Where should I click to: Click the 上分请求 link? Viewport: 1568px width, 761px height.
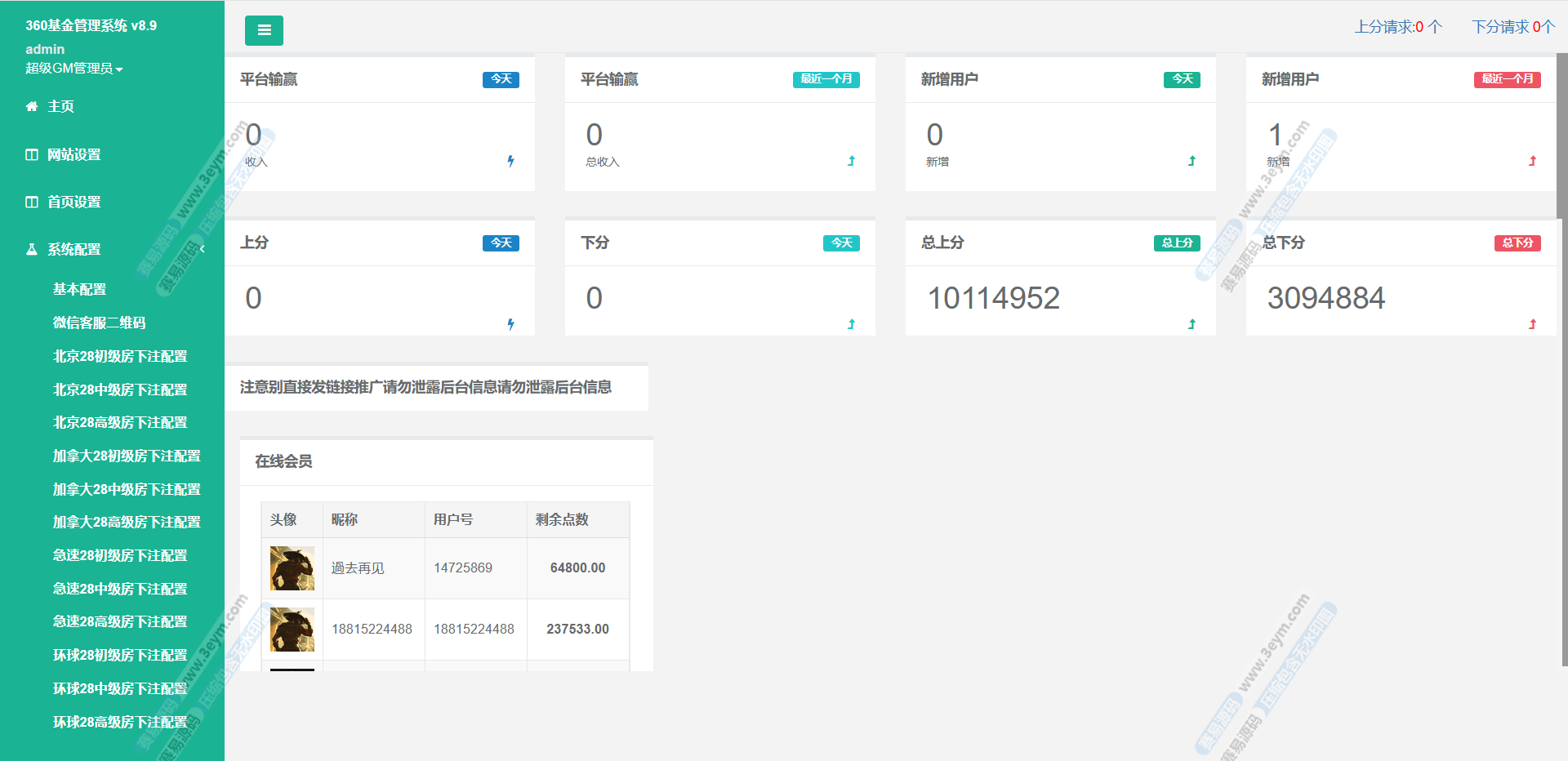click(x=1398, y=27)
